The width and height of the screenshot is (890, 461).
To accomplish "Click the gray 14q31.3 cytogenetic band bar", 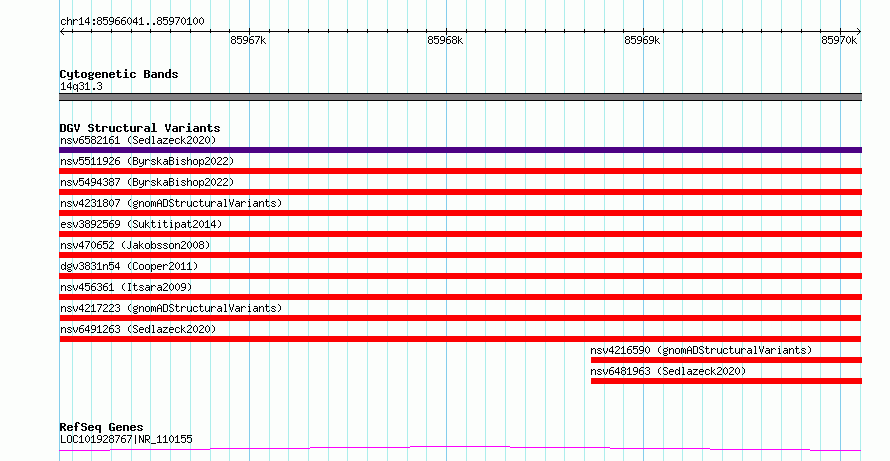I will pos(460,97).
